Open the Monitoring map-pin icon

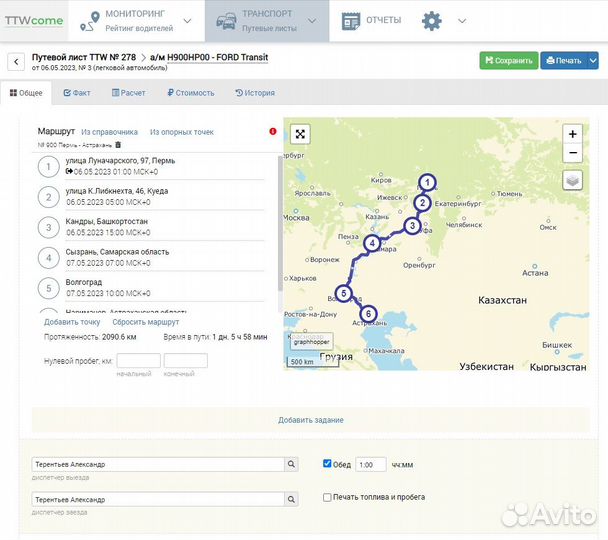point(90,21)
